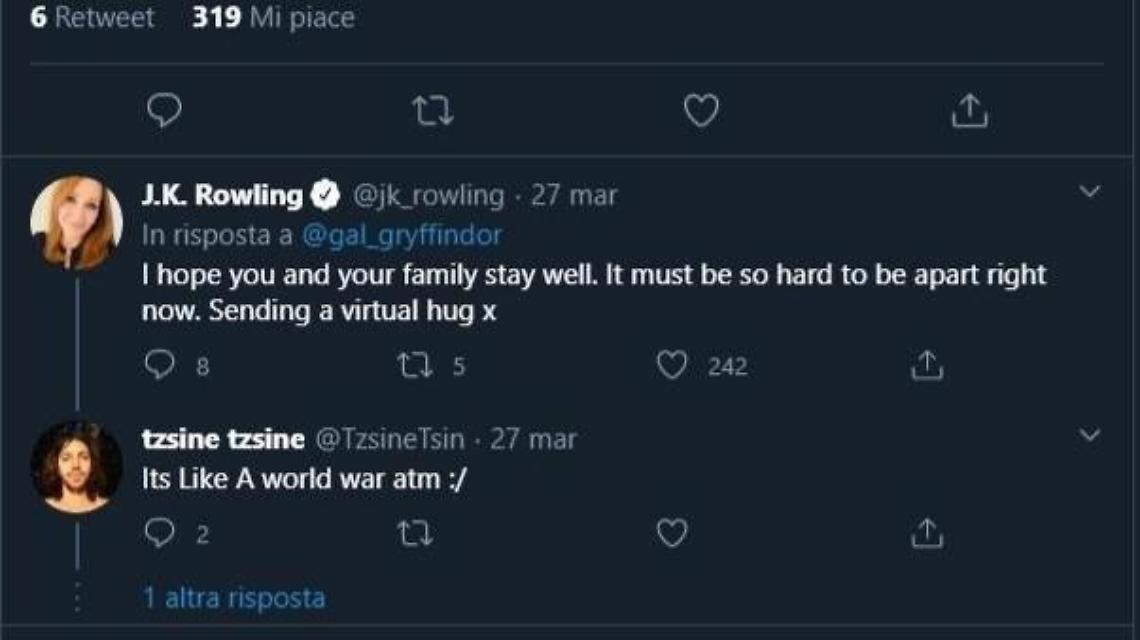Image resolution: width=1140 pixels, height=640 pixels.
Task: Open tzsine tzsine's profile avatar
Action: click(x=76, y=467)
